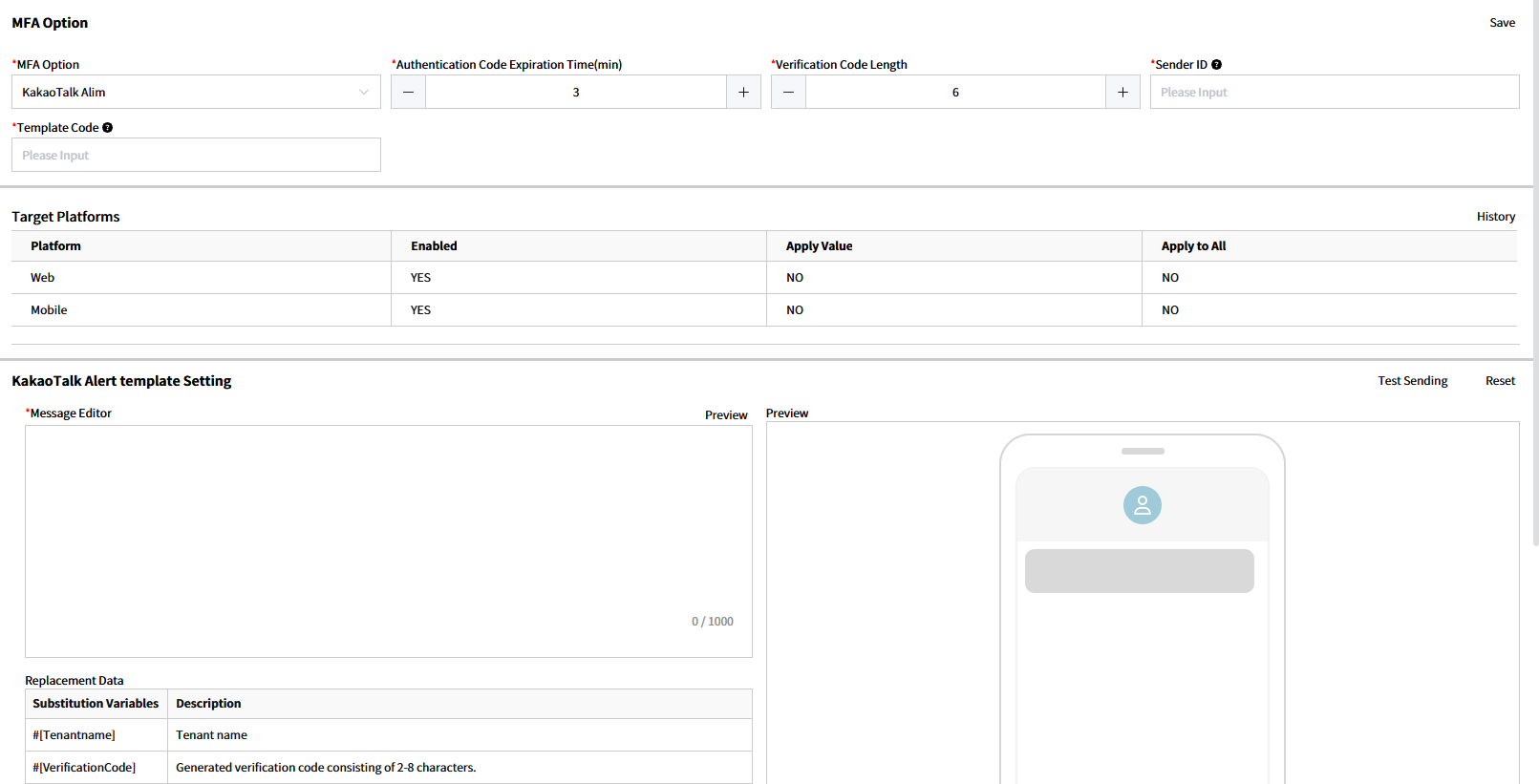Viewport: 1539px width, 784px height.
Task: Click the page's vertical scrollbar
Action: click(x=1535, y=286)
